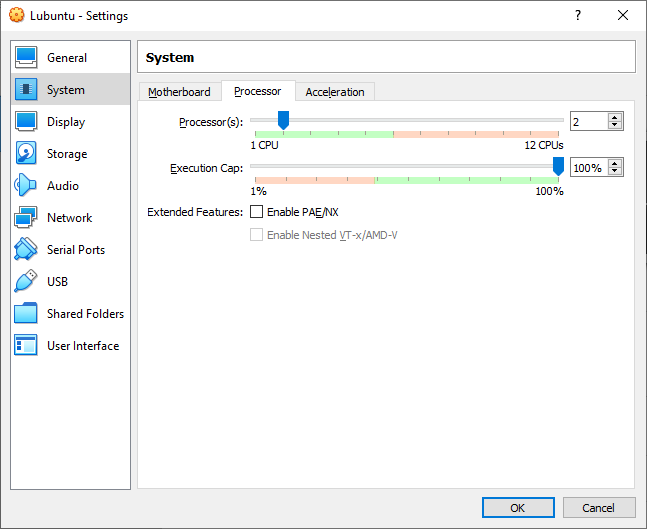Enable the PAE/NX checkbox
Screen dimensions: 647x529
(257, 212)
